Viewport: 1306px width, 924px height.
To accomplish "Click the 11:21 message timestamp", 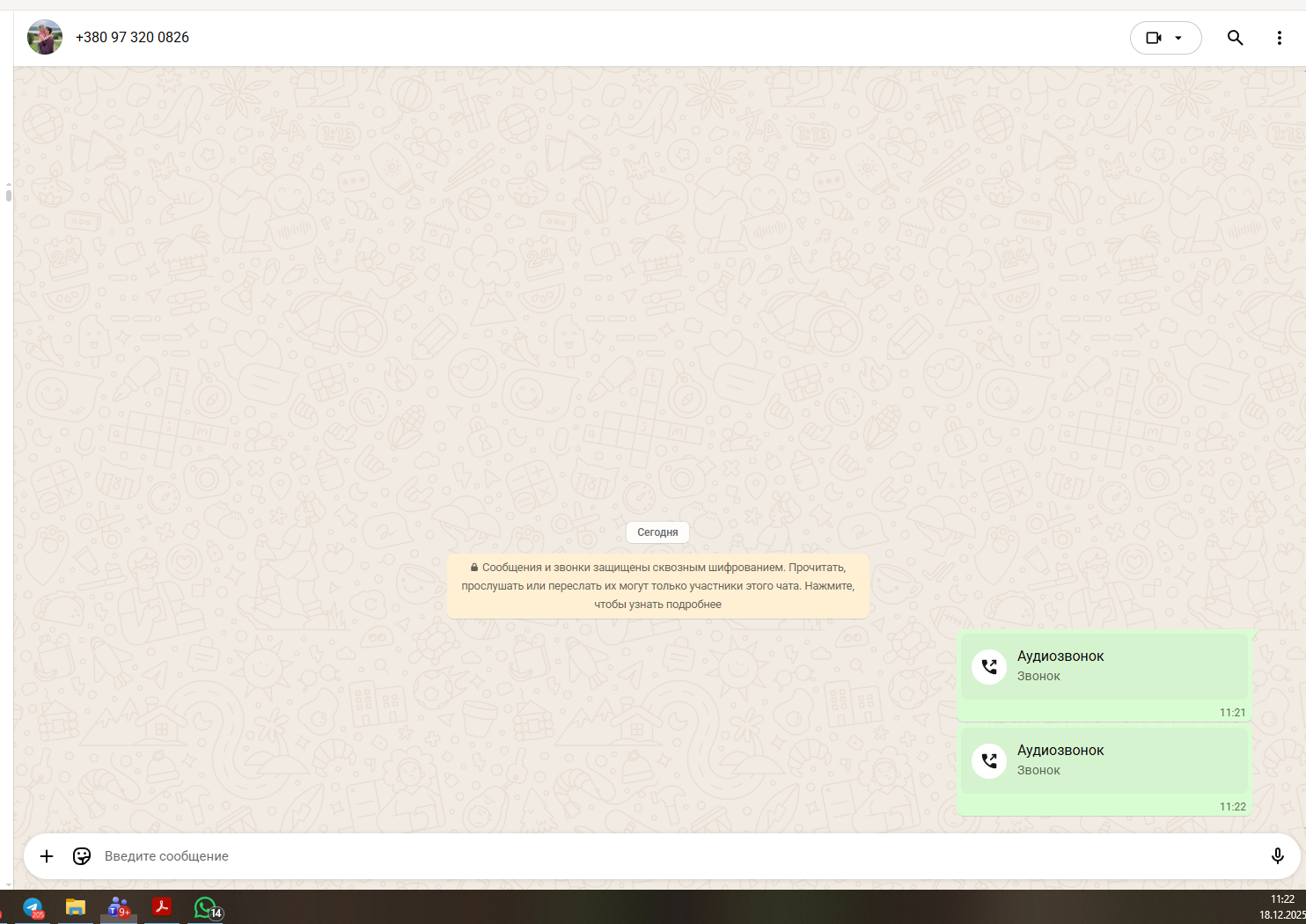I will click(1233, 713).
